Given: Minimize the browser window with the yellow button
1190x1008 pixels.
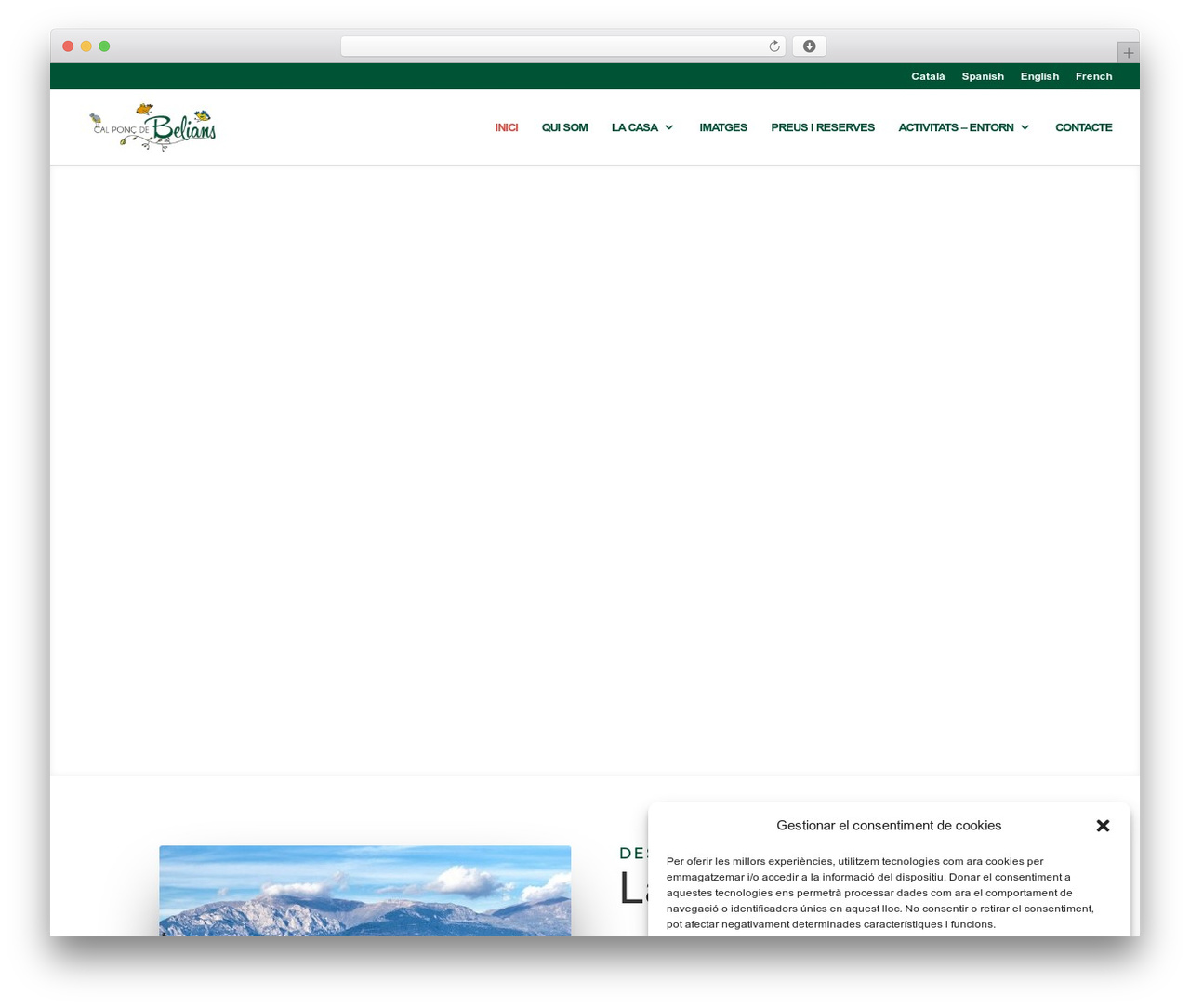Looking at the screenshot, I should [86, 46].
